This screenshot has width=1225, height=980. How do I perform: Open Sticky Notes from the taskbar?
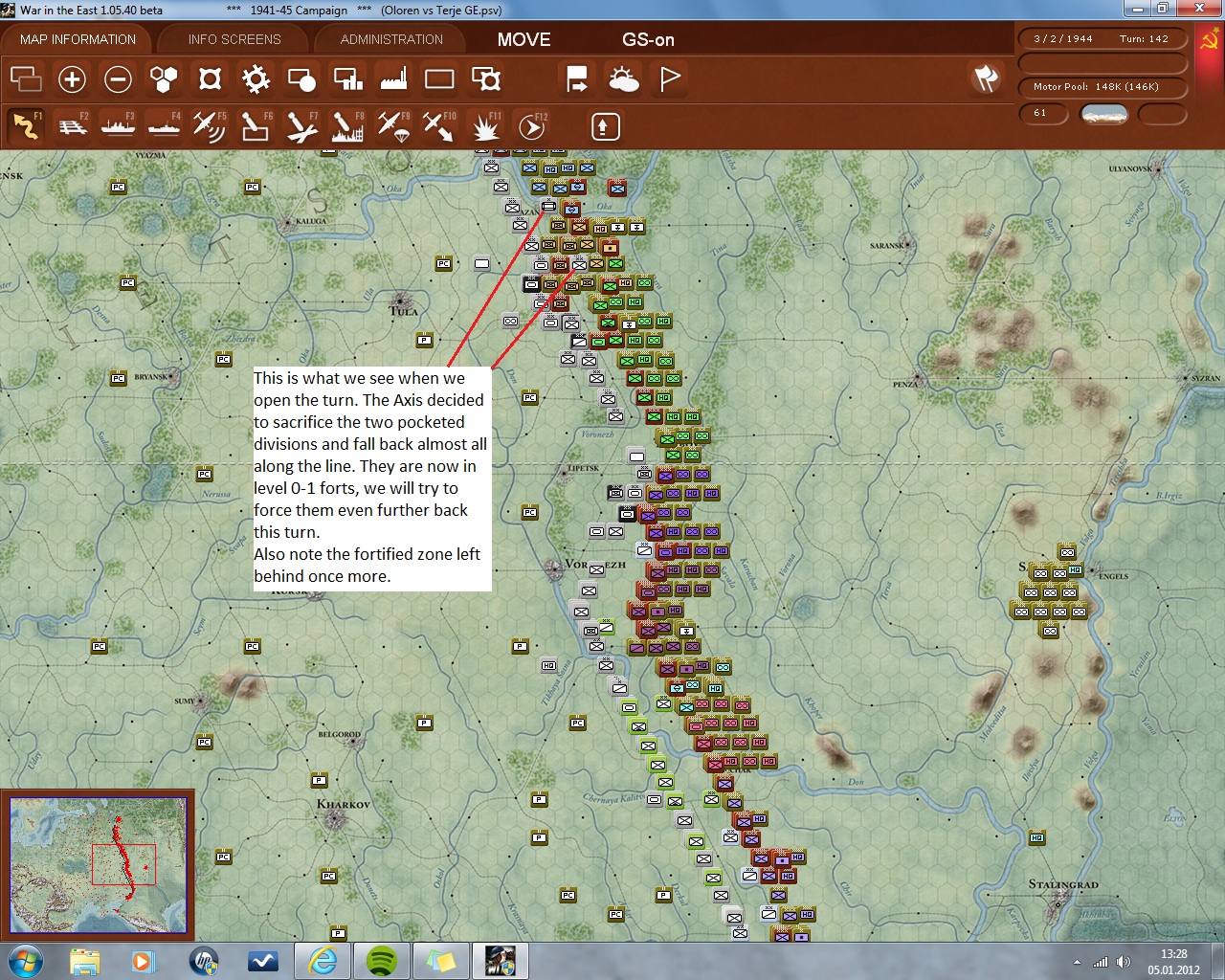[x=441, y=961]
